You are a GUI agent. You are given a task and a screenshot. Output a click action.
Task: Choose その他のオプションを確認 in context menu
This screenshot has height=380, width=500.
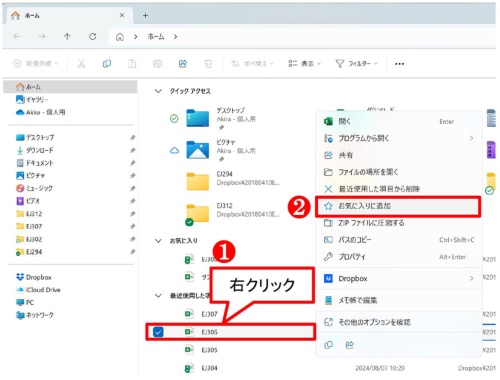399,322
